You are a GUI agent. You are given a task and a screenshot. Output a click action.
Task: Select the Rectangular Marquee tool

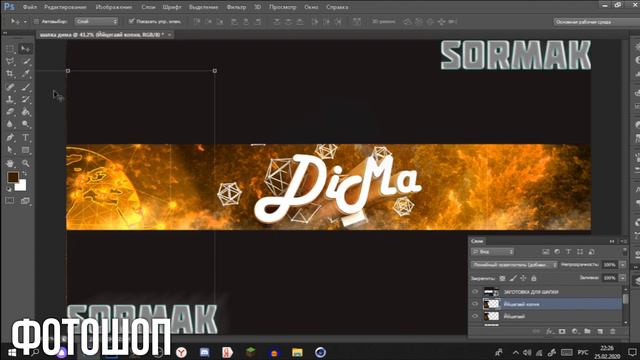click(x=10, y=49)
